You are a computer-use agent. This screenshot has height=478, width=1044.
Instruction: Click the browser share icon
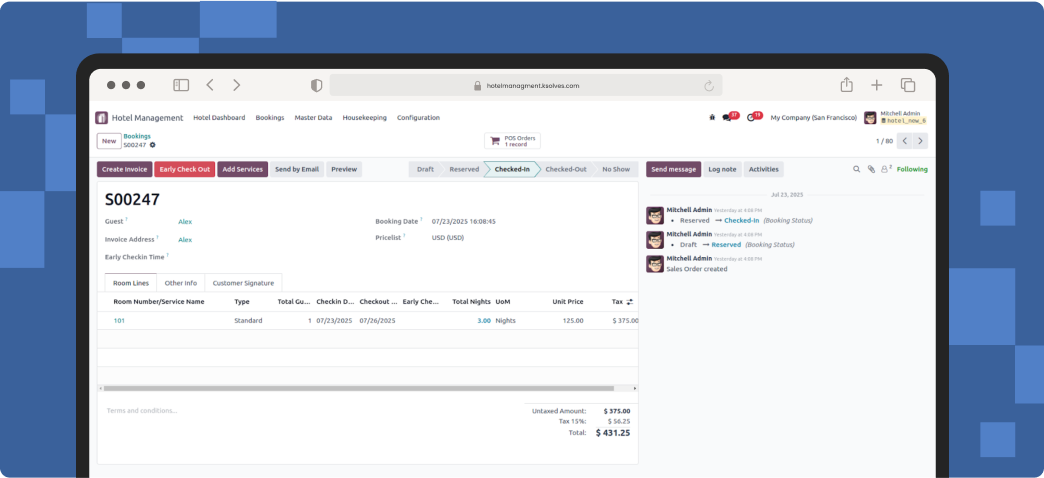pyautogui.click(x=846, y=85)
